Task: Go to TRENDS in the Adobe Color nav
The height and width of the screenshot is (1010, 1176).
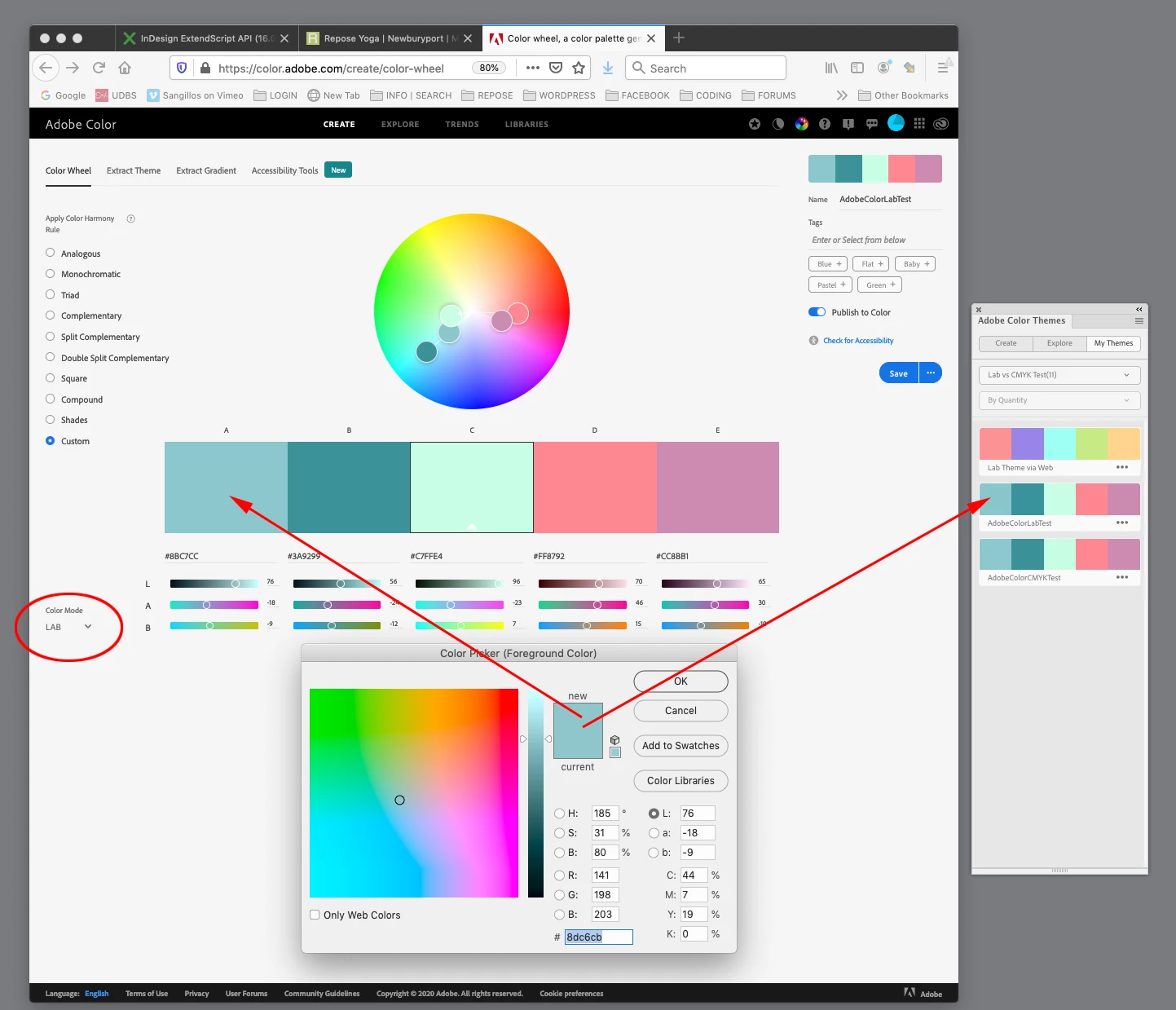Action: [462, 125]
